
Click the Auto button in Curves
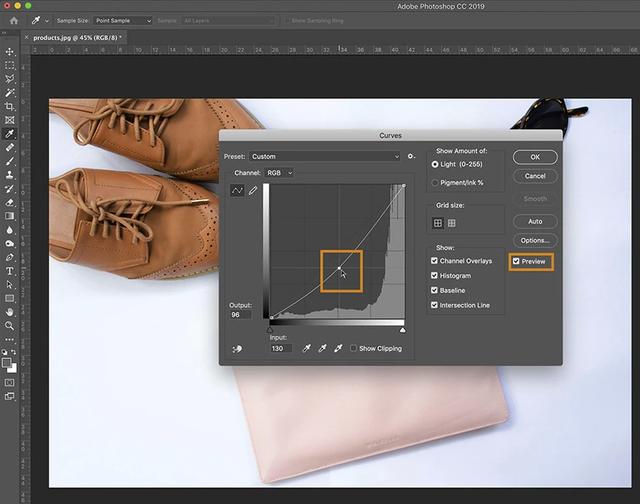[x=535, y=221]
